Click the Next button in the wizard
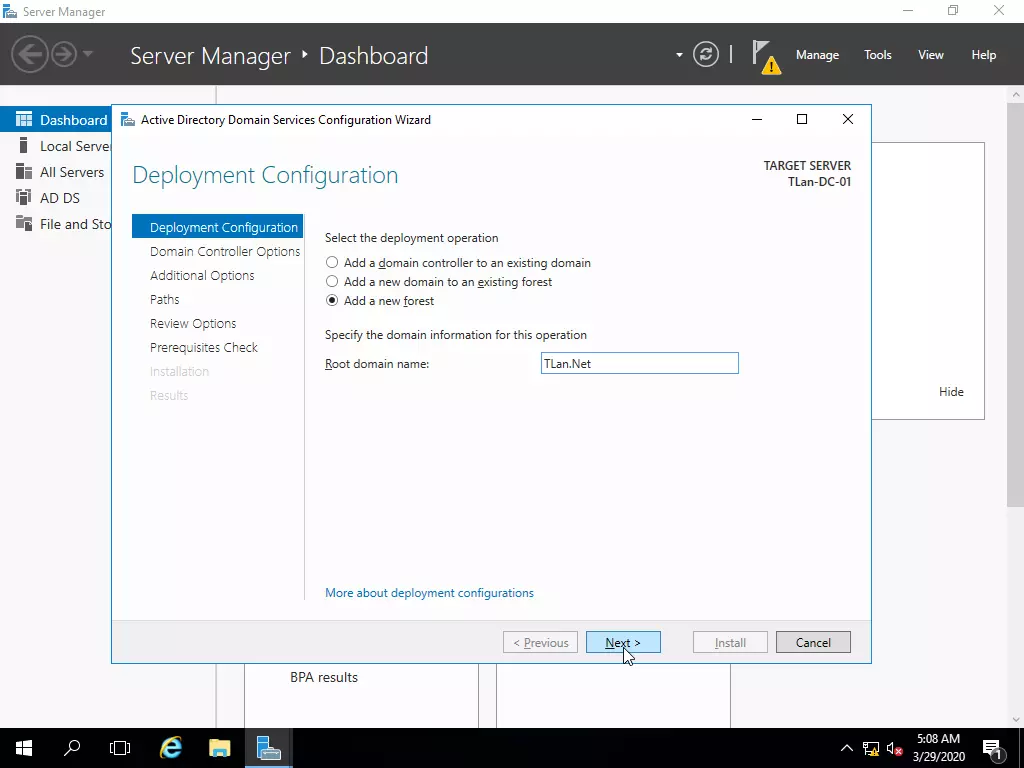1024x768 pixels. coord(623,643)
